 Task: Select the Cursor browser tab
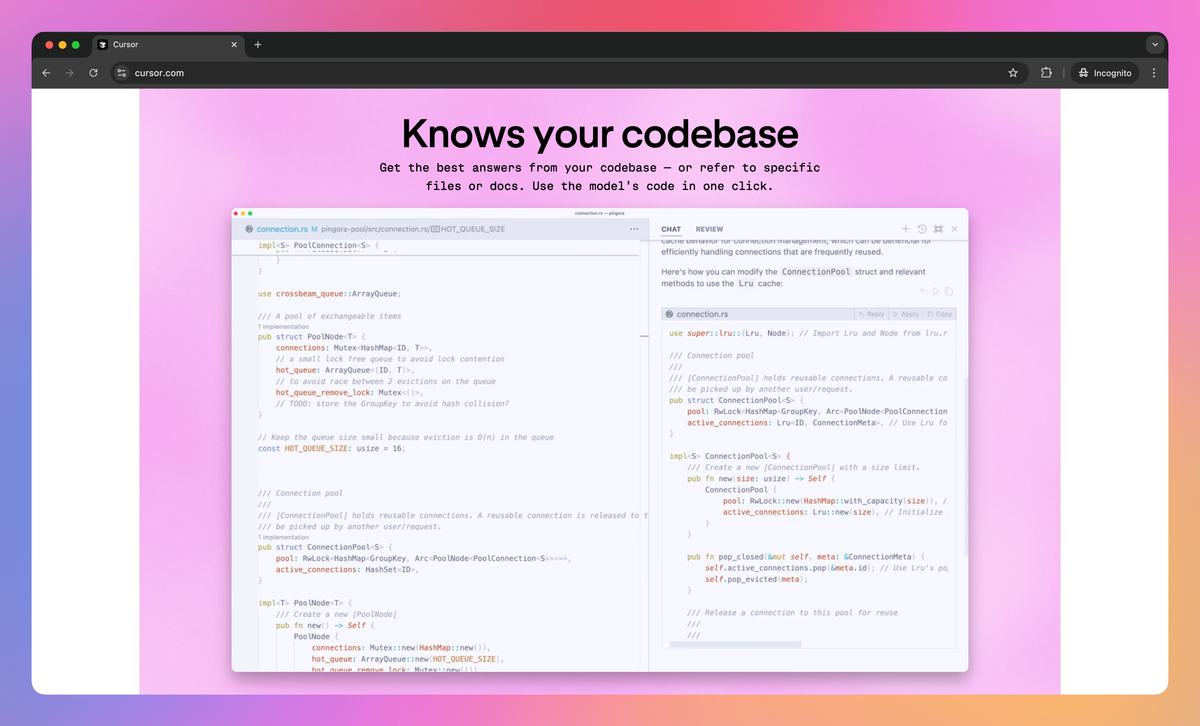tap(168, 45)
